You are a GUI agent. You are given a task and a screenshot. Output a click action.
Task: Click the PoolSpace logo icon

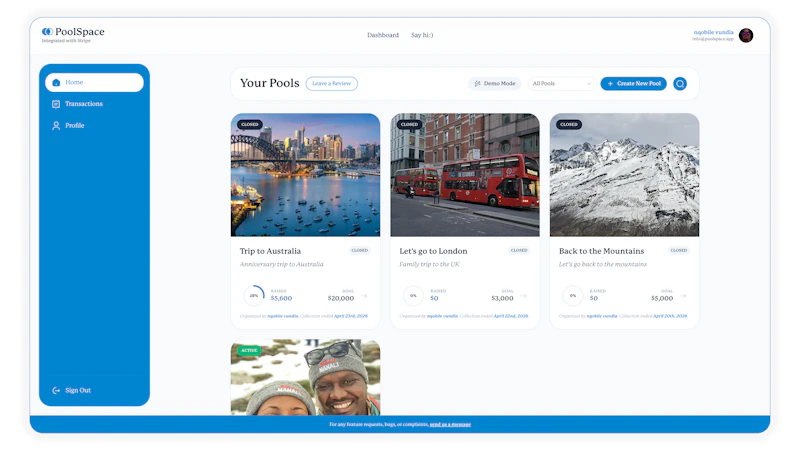pyautogui.click(x=47, y=32)
